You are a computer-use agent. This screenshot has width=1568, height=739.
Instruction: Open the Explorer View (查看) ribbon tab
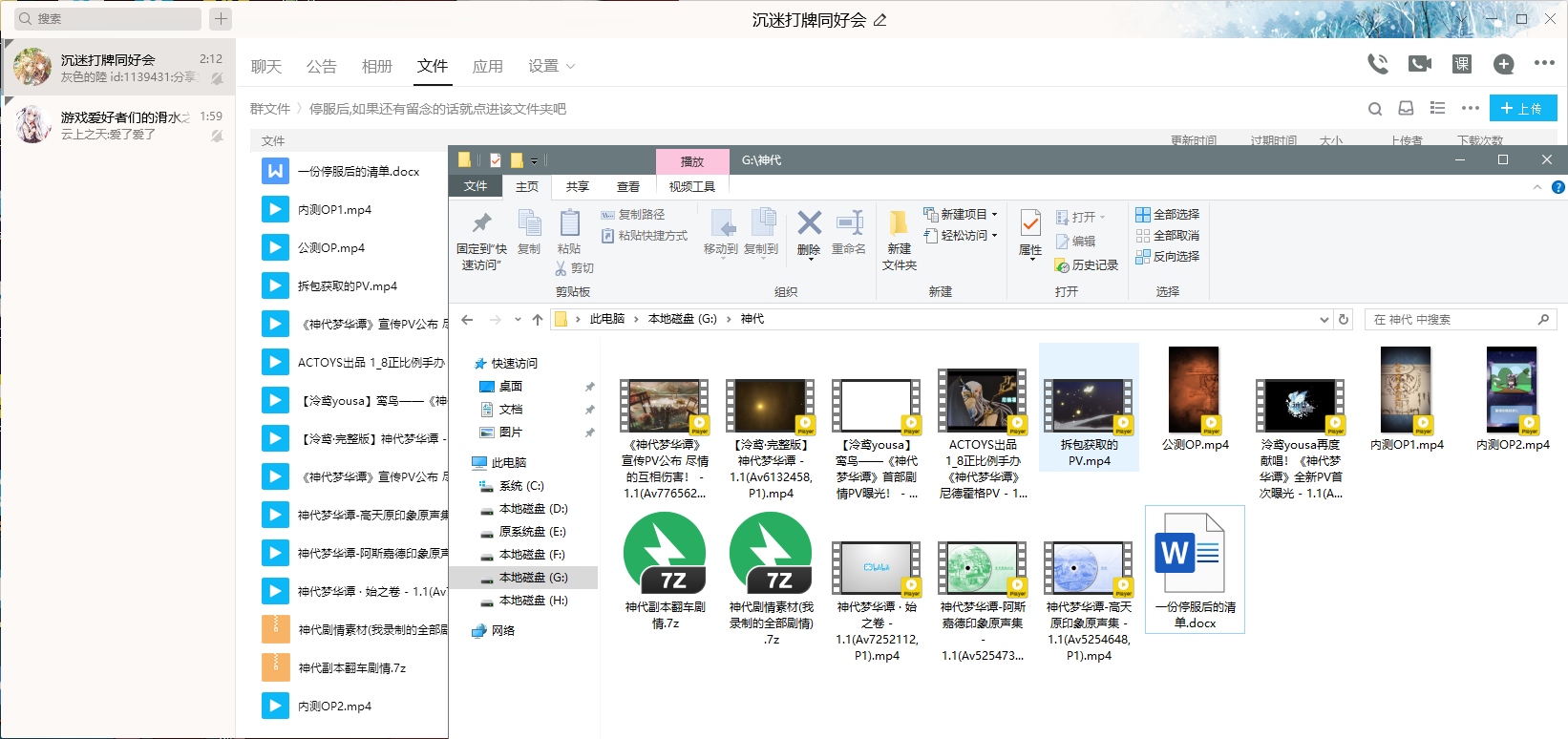(x=627, y=187)
